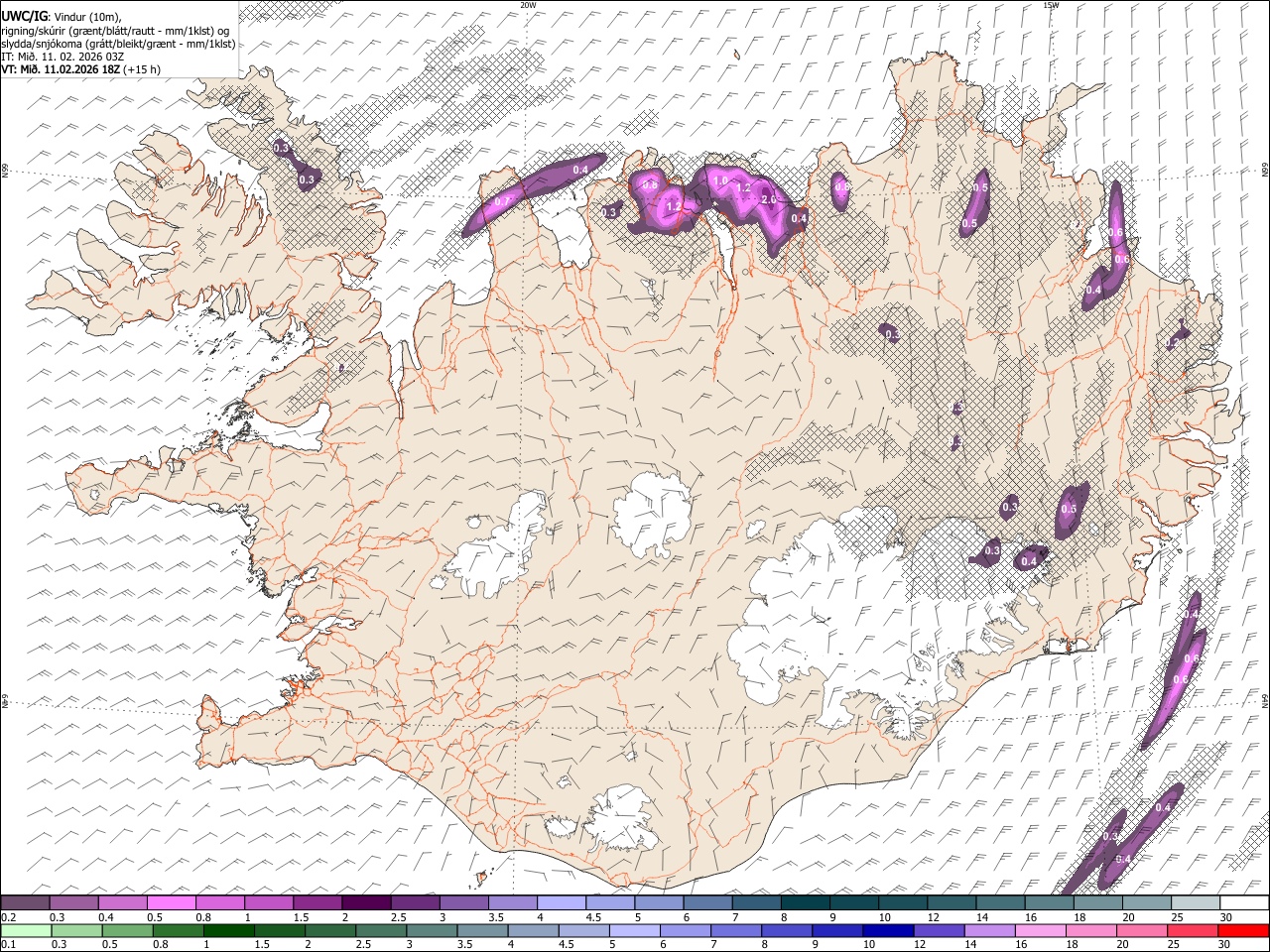Click the '0.1' label of the lower legend

pyautogui.click(x=8, y=945)
